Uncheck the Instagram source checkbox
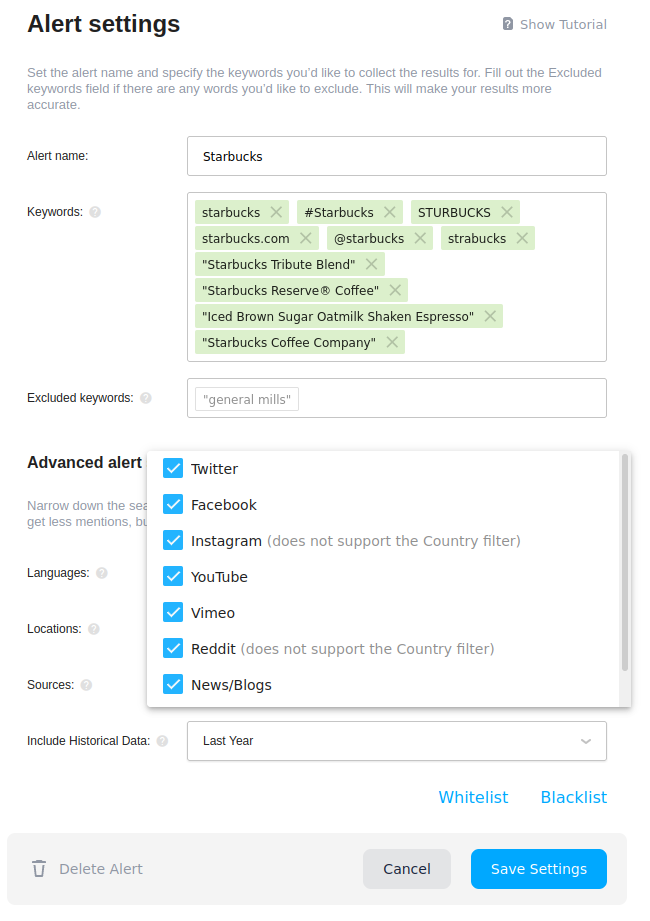Viewport: 650px width, 921px height. 173,540
